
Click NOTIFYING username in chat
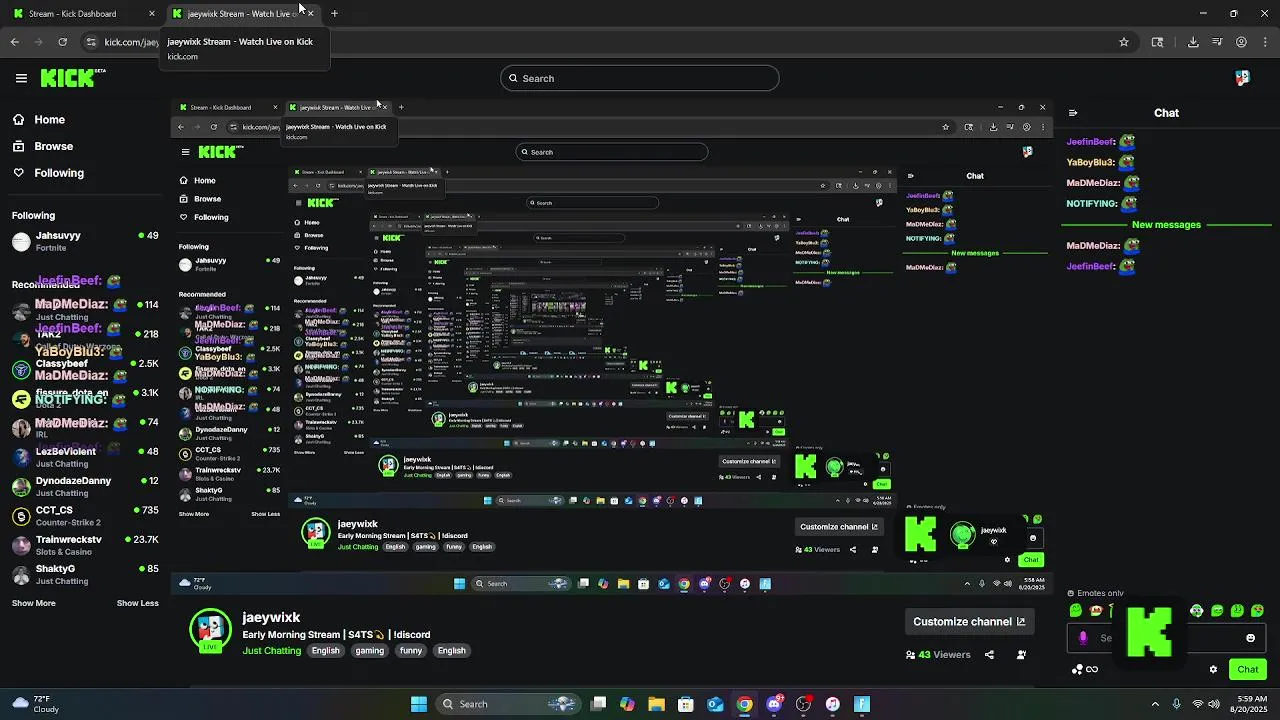1092,203
